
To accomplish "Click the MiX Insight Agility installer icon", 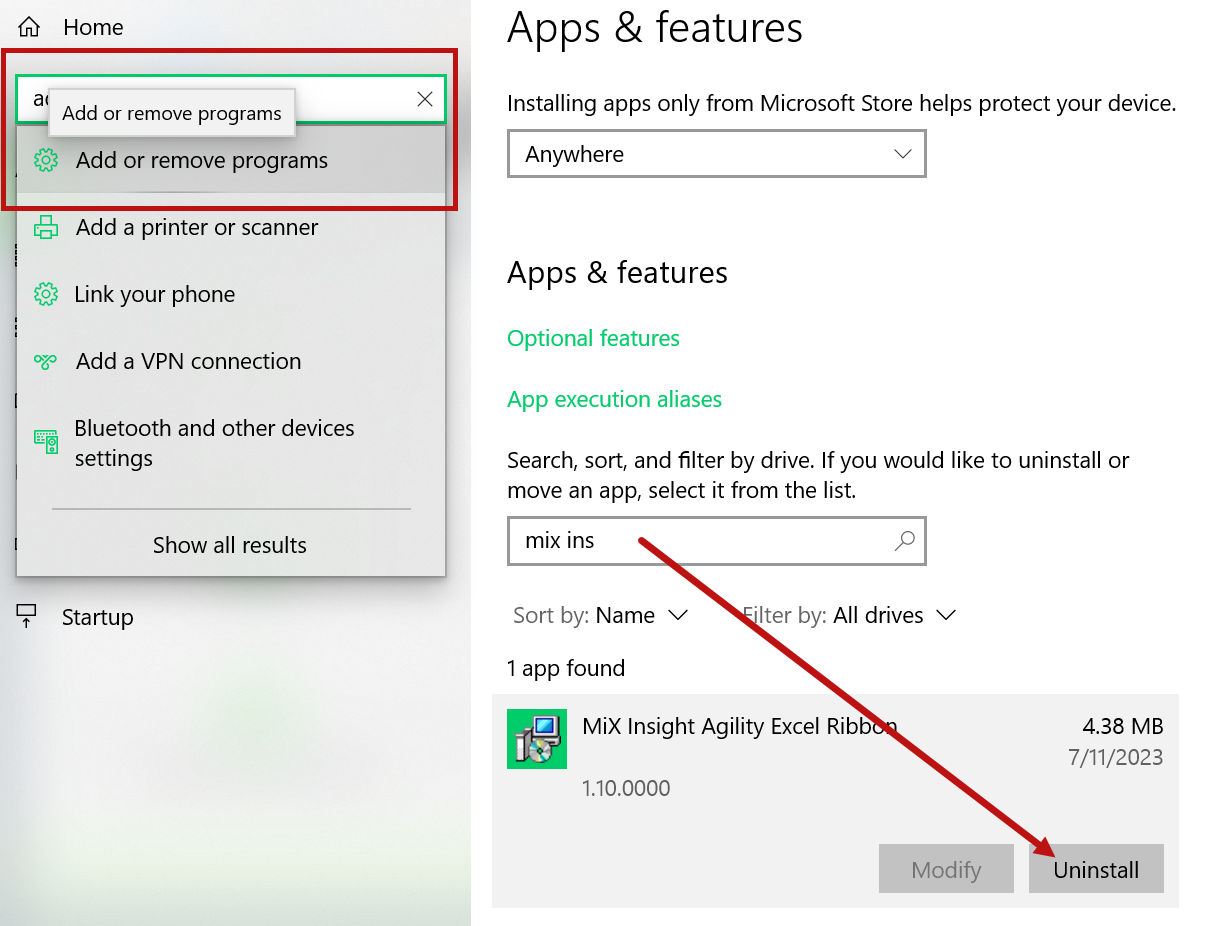I will [537, 739].
